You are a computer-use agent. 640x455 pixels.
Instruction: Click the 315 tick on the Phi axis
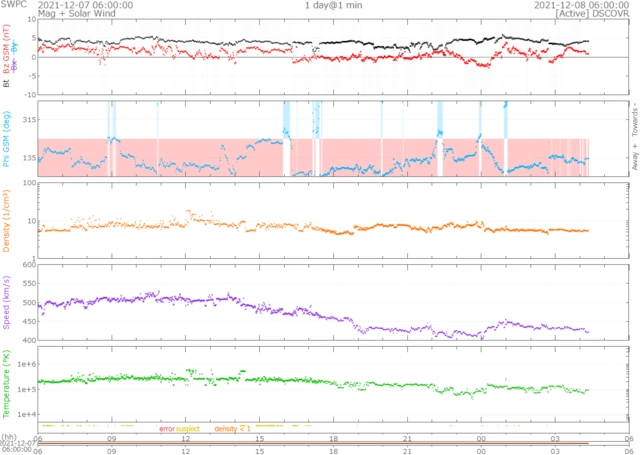[29, 120]
